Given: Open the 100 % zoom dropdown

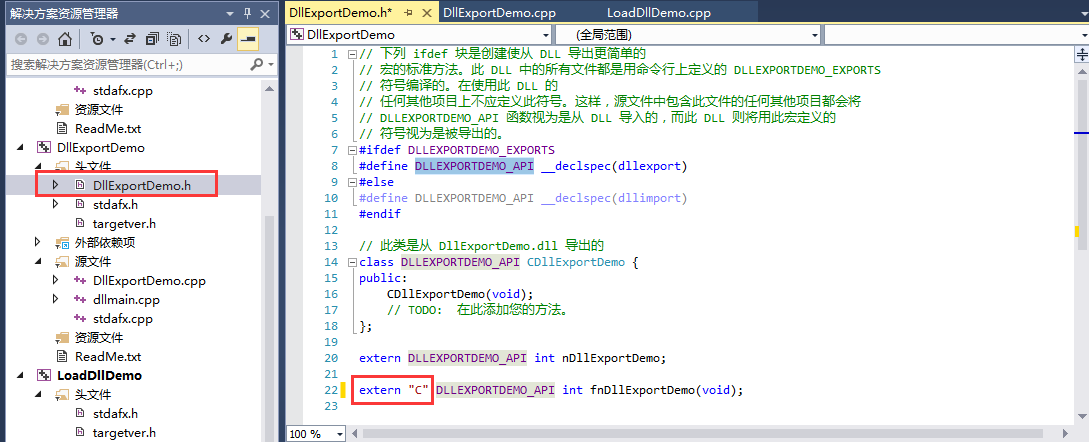Looking at the screenshot, I should click(x=340, y=434).
